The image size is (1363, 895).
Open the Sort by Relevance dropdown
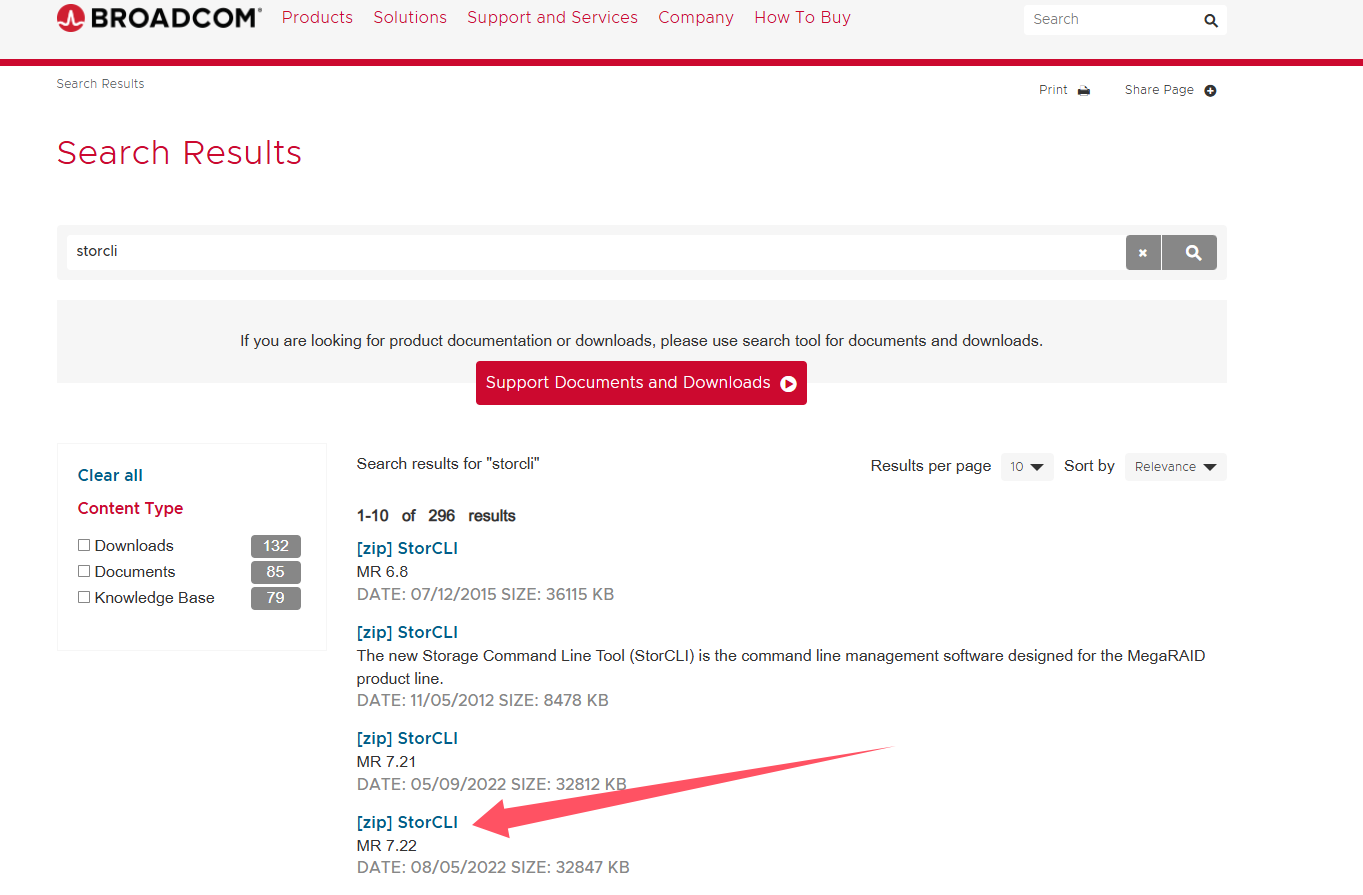1175,467
